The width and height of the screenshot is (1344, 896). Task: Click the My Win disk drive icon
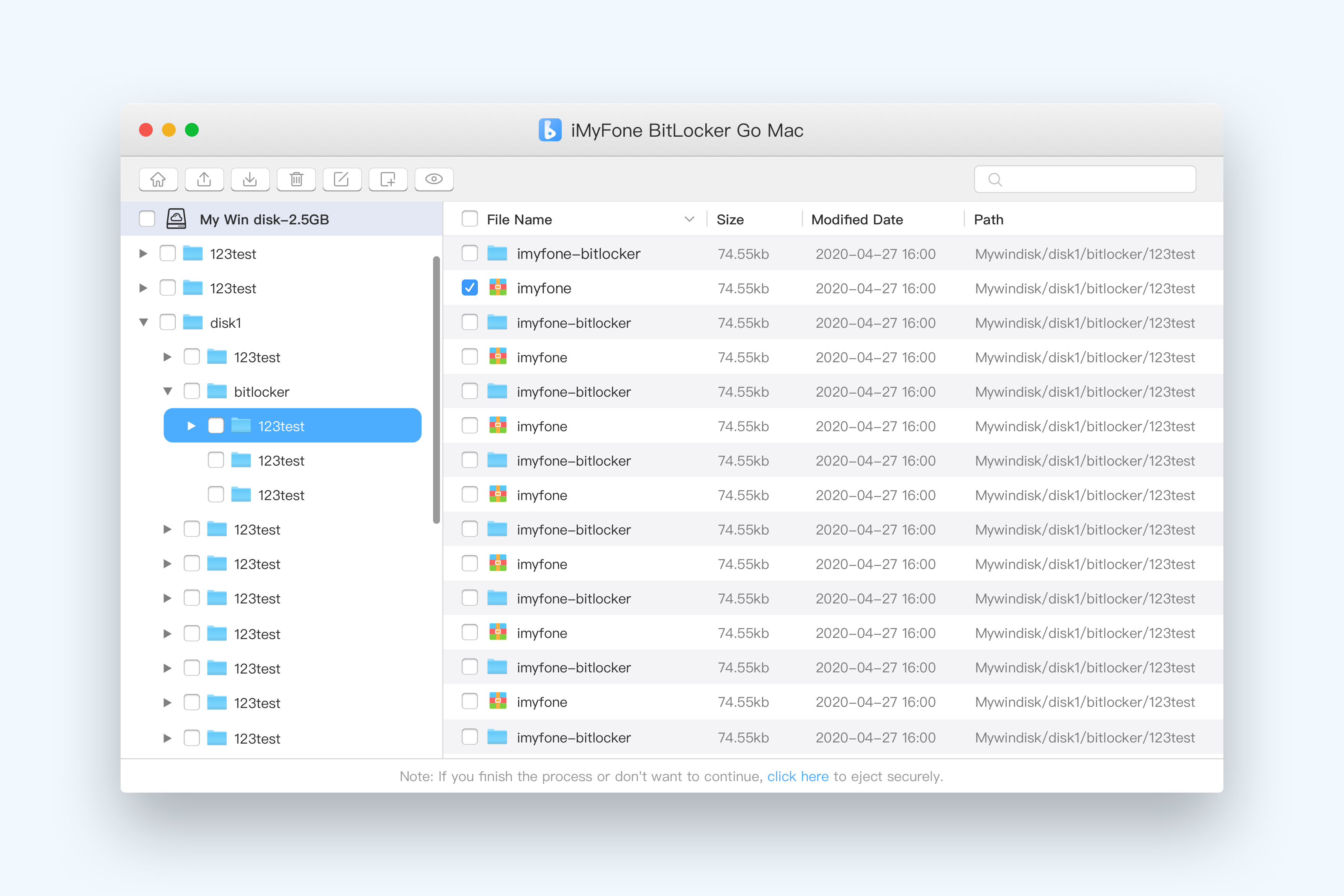click(x=176, y=219)
